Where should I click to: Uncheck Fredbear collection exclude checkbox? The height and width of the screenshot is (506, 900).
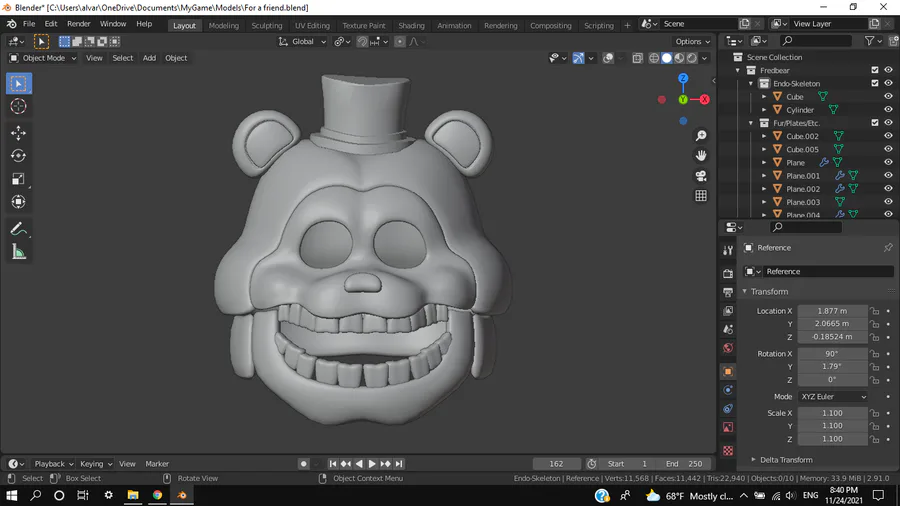point(875,70)
